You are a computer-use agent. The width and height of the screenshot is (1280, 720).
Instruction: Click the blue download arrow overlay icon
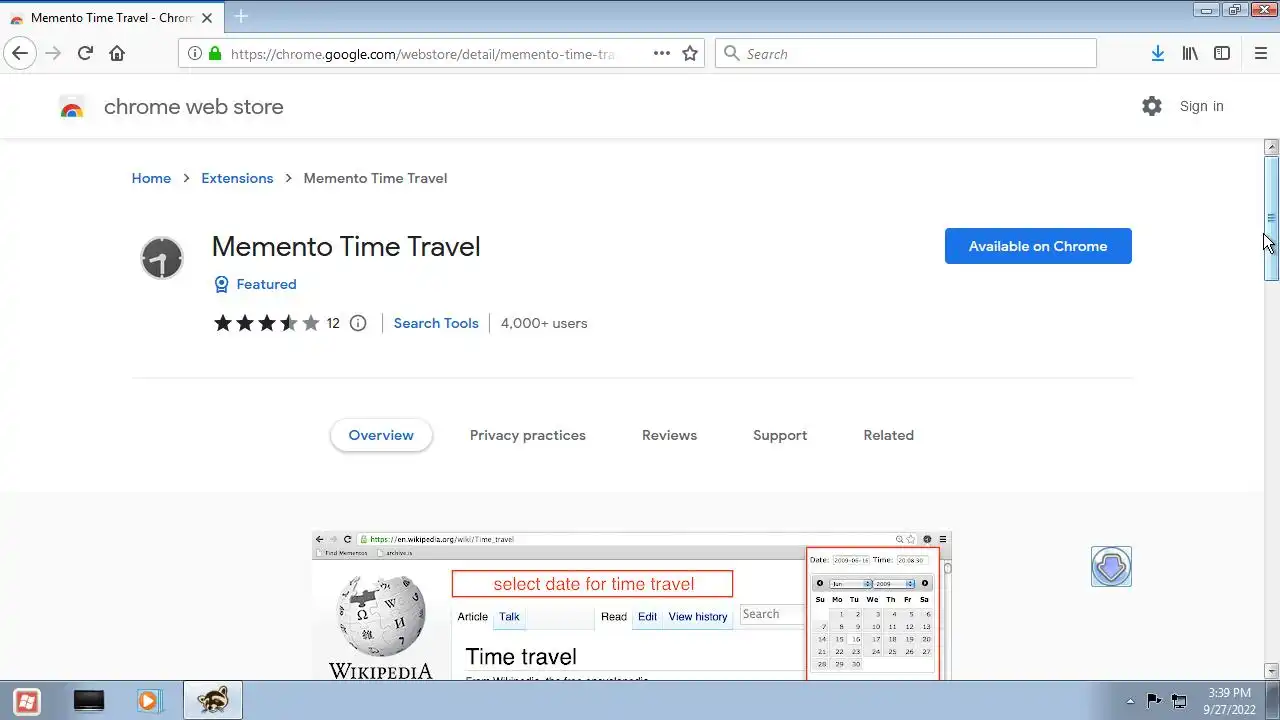tap(1111, 567)
